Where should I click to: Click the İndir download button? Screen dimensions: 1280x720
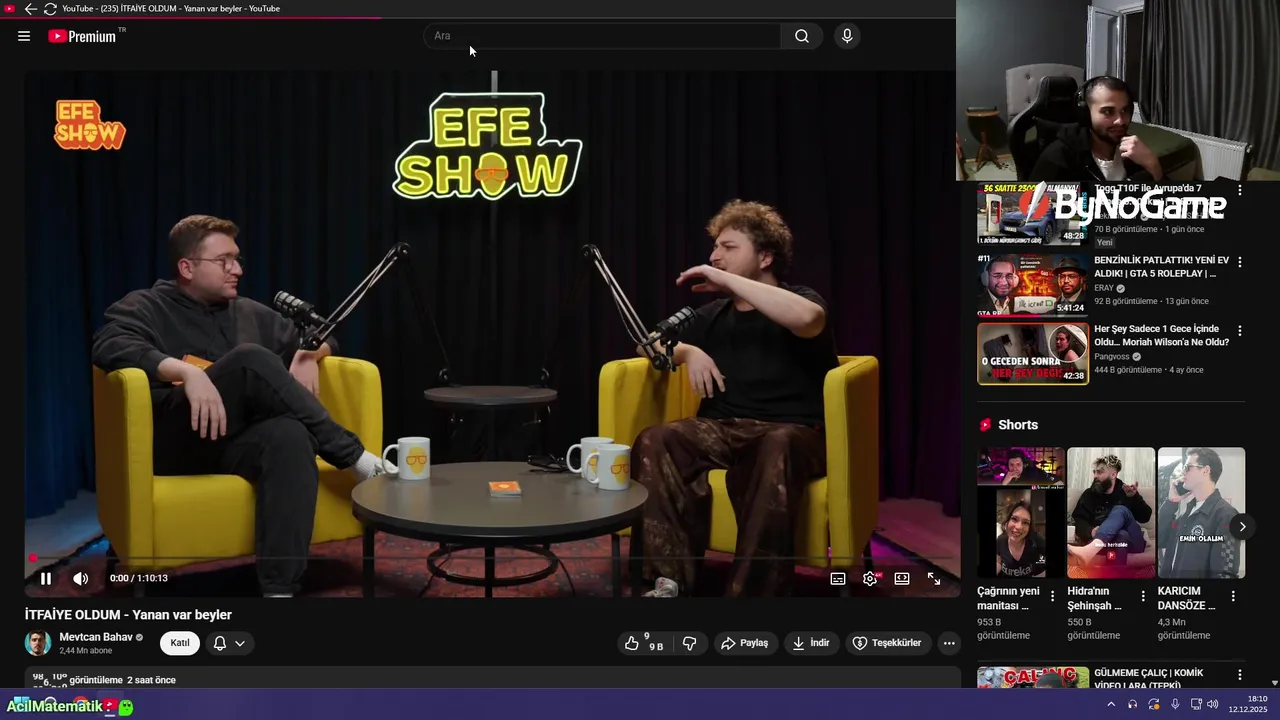click(x=811, y=643)
